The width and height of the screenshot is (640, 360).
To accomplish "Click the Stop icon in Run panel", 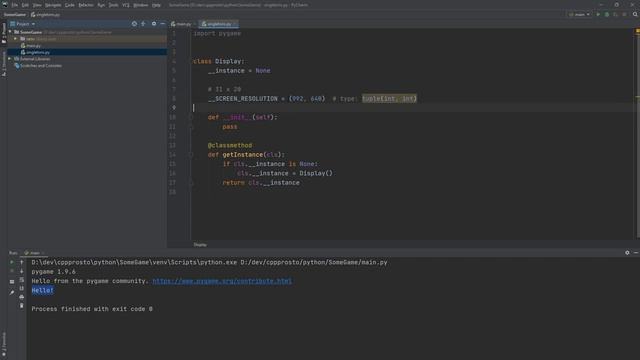I will [12, 271].
